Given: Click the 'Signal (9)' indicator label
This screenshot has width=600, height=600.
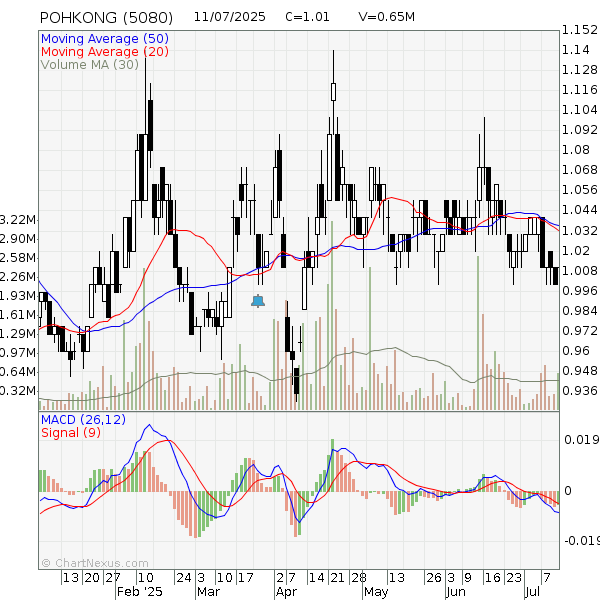Looking at the screenshot, I should click(71, 433).
